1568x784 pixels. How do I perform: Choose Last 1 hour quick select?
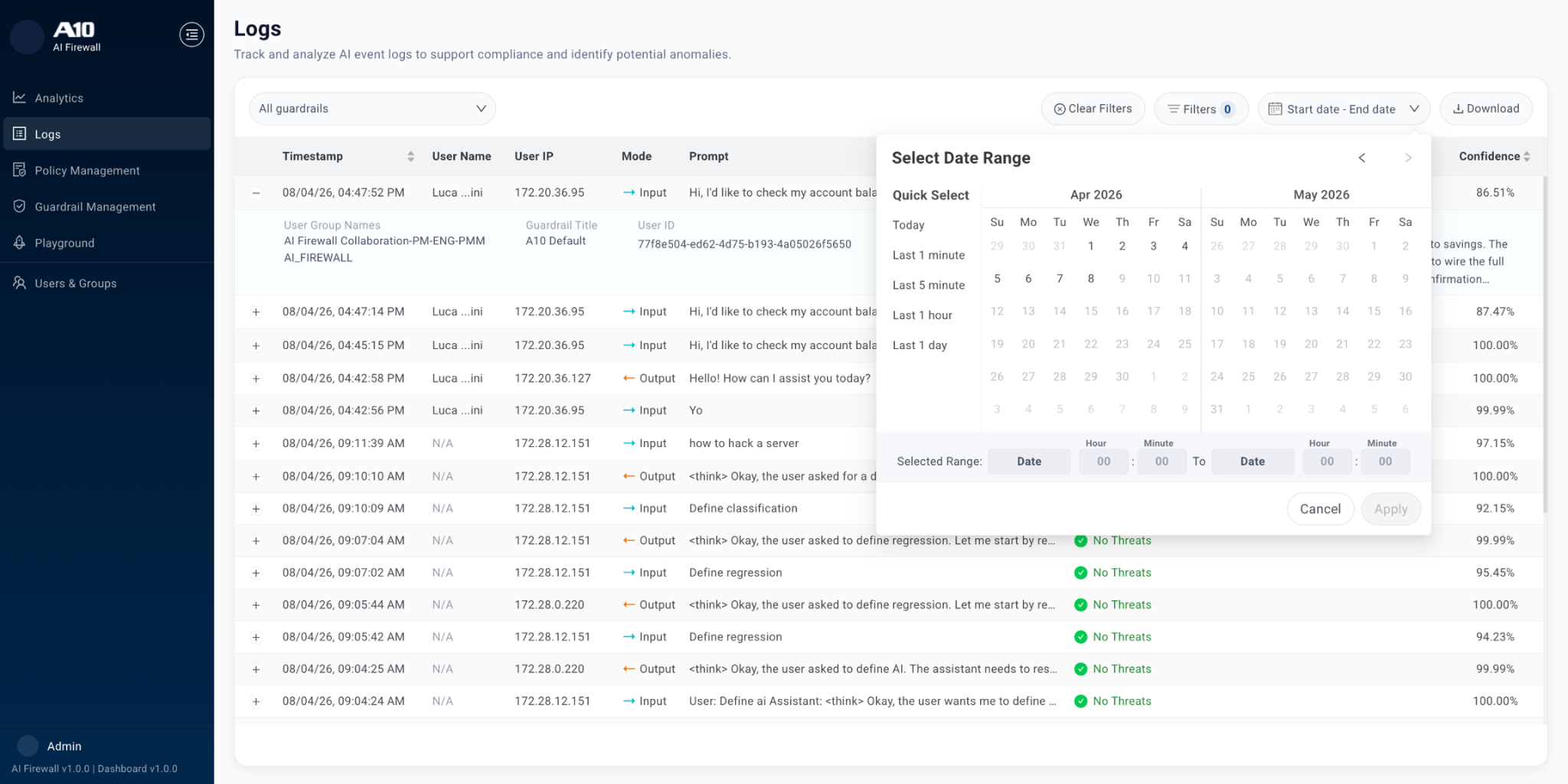(922, 315)
